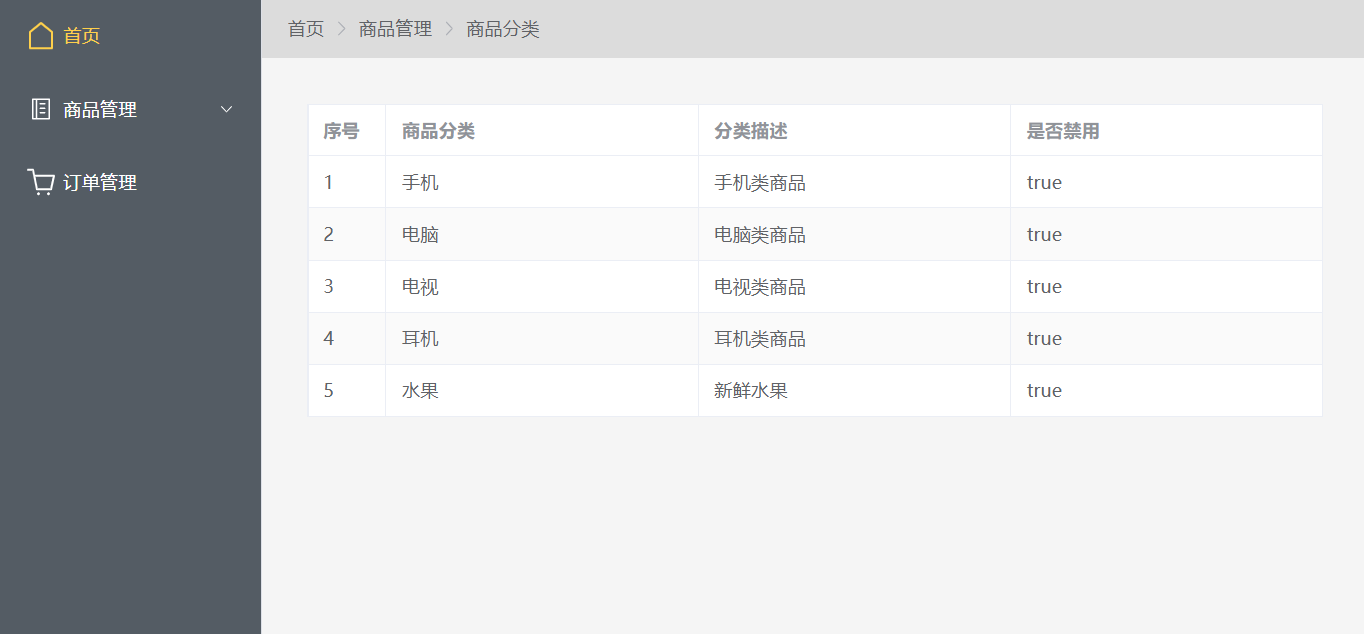The width and height of the screenshot is (1364, 634).
Task: Click 商品分类 in the breadcrumb
Action: click(x=503, y=29)
